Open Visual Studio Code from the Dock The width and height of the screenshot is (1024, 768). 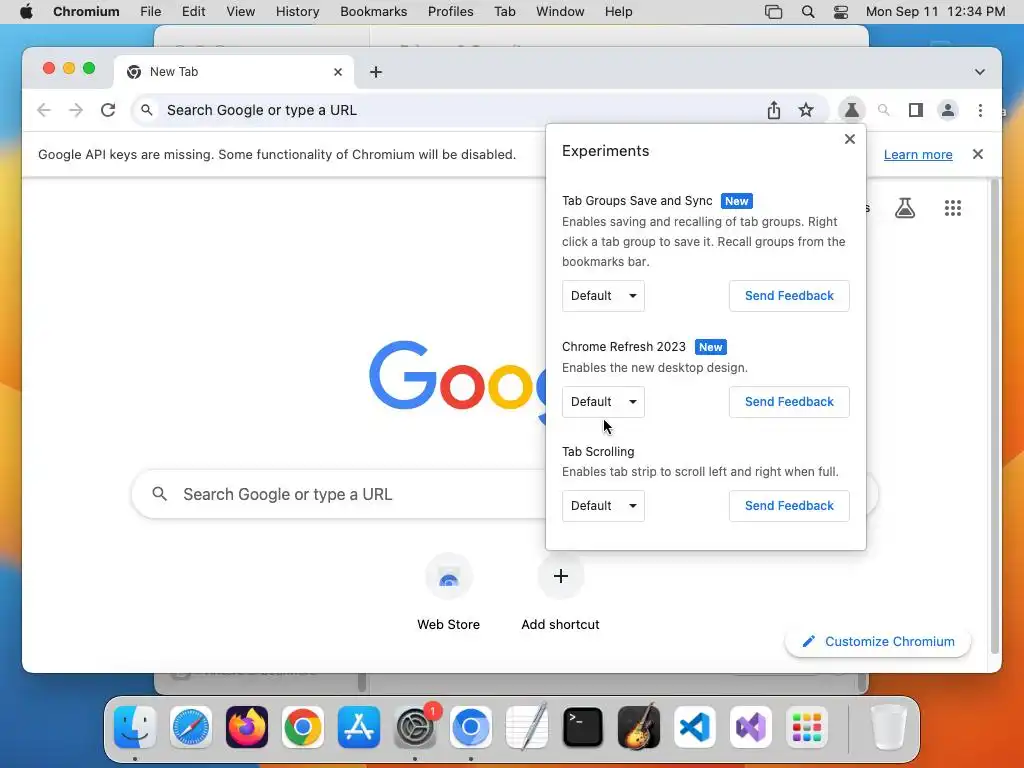click(694, 727)
